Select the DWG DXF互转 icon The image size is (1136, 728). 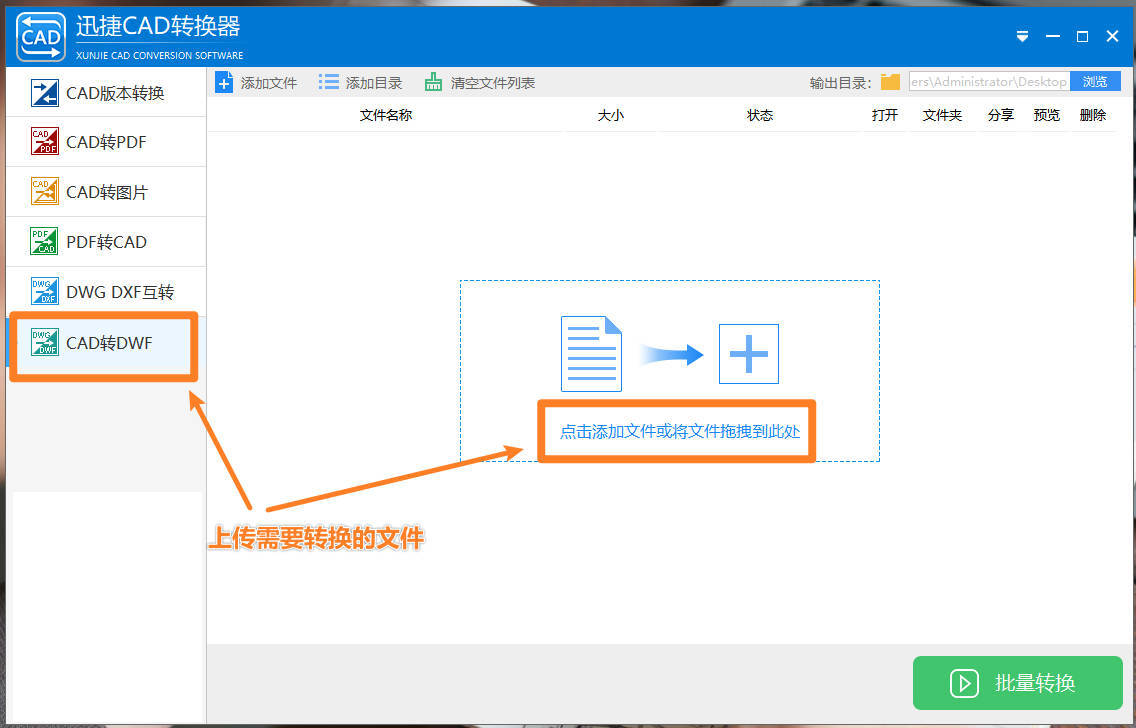[x=44, y=291]
